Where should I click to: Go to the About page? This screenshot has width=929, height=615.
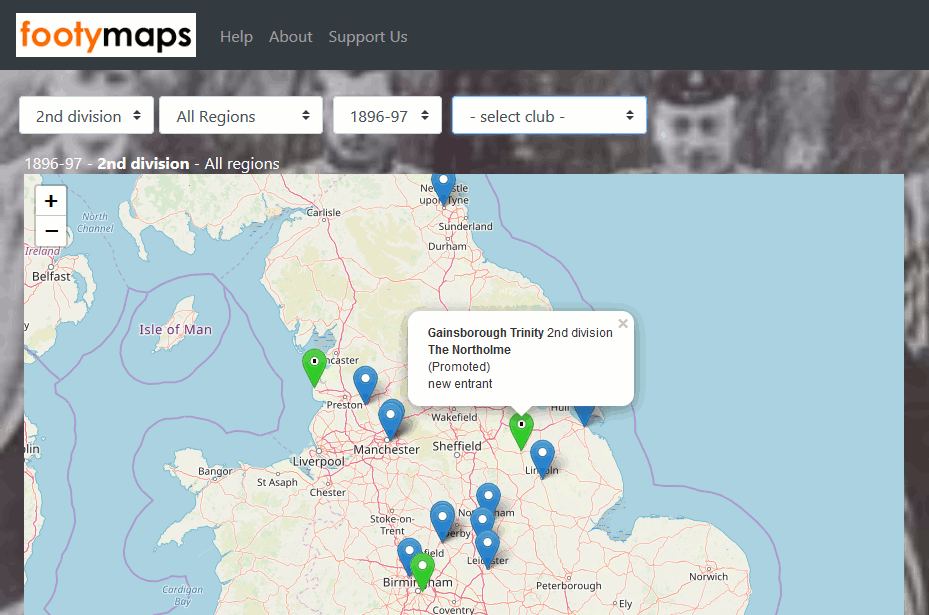pos(291,37)
